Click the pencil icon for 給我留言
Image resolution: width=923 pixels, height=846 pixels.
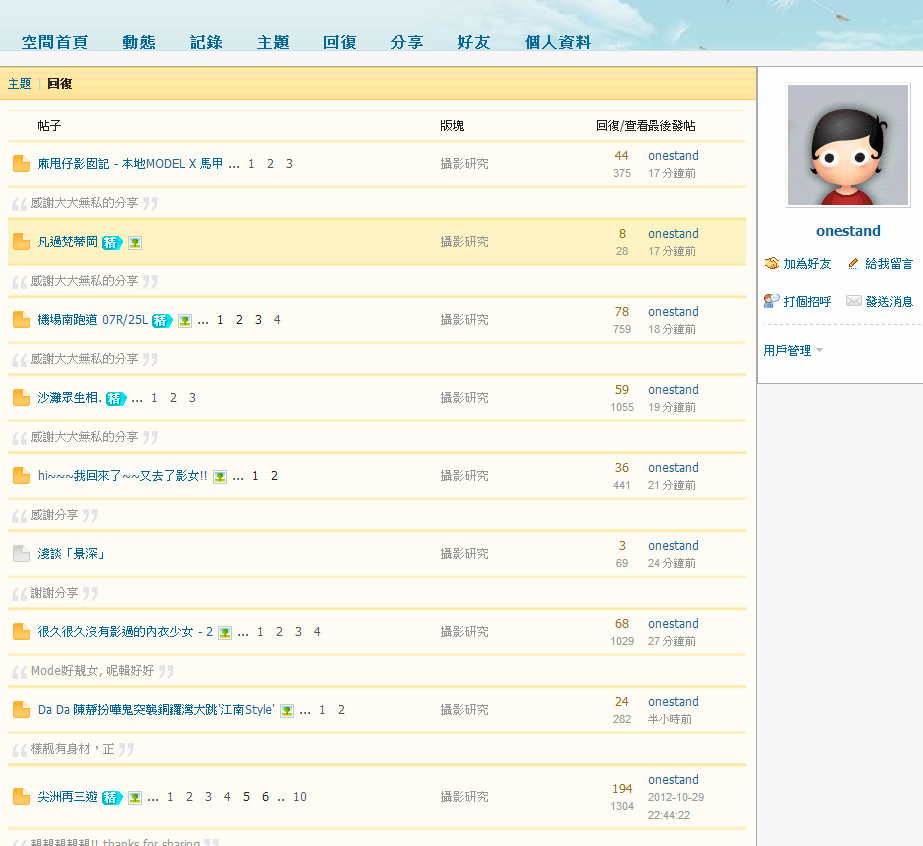[853, 264]
